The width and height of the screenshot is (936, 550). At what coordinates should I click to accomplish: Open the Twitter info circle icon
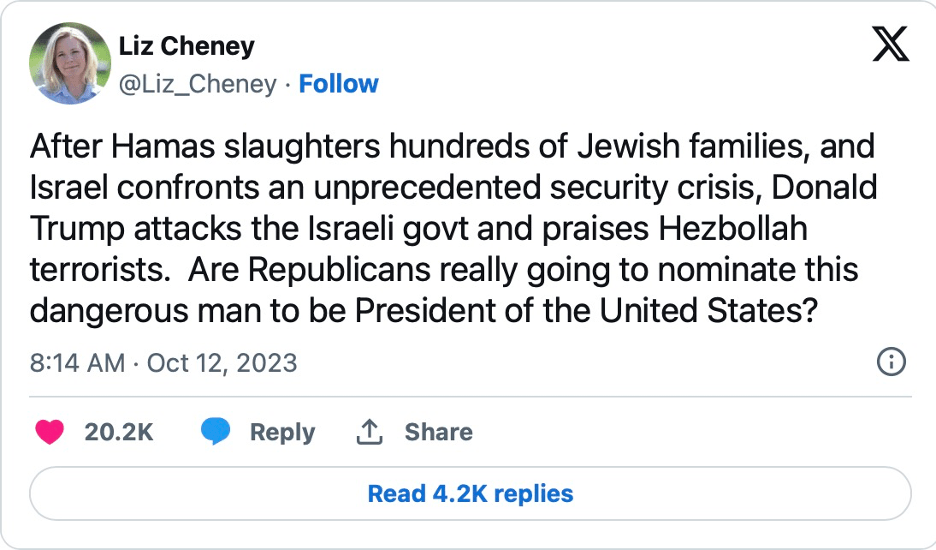890,361
